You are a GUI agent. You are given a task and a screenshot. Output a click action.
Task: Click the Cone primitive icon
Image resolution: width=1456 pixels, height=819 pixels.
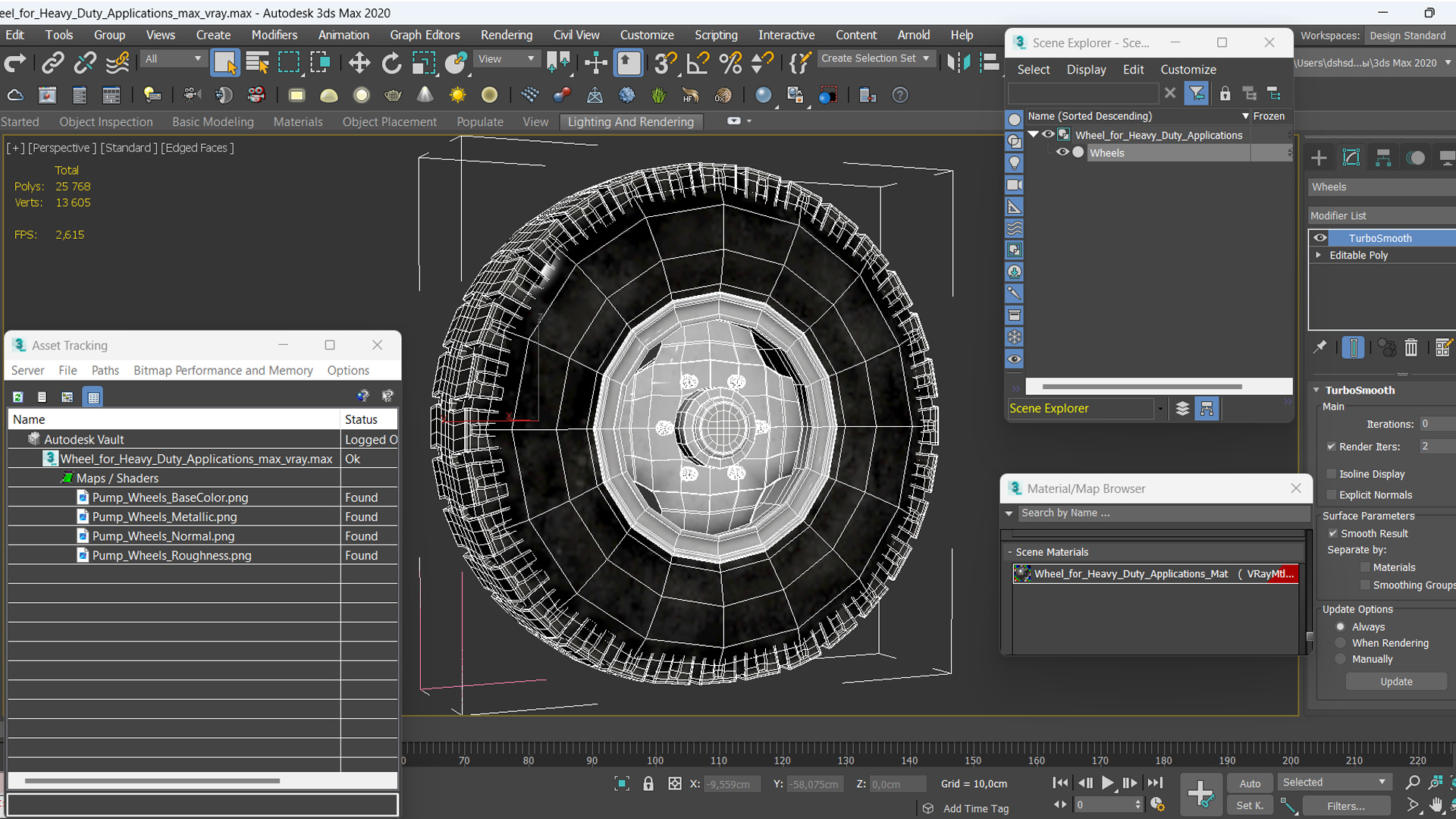(x=425, y=95)
